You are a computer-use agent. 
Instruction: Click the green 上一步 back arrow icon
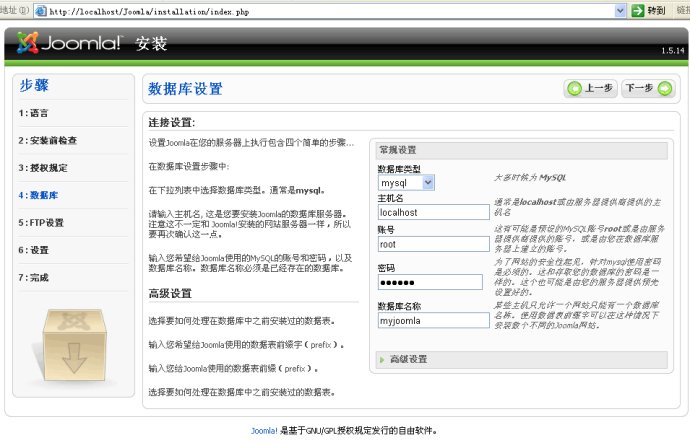pos(574,88)
